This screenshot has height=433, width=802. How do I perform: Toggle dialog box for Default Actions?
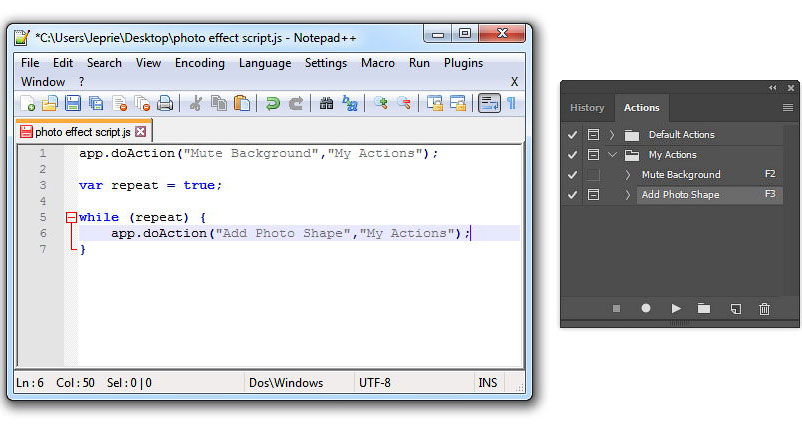593,134
